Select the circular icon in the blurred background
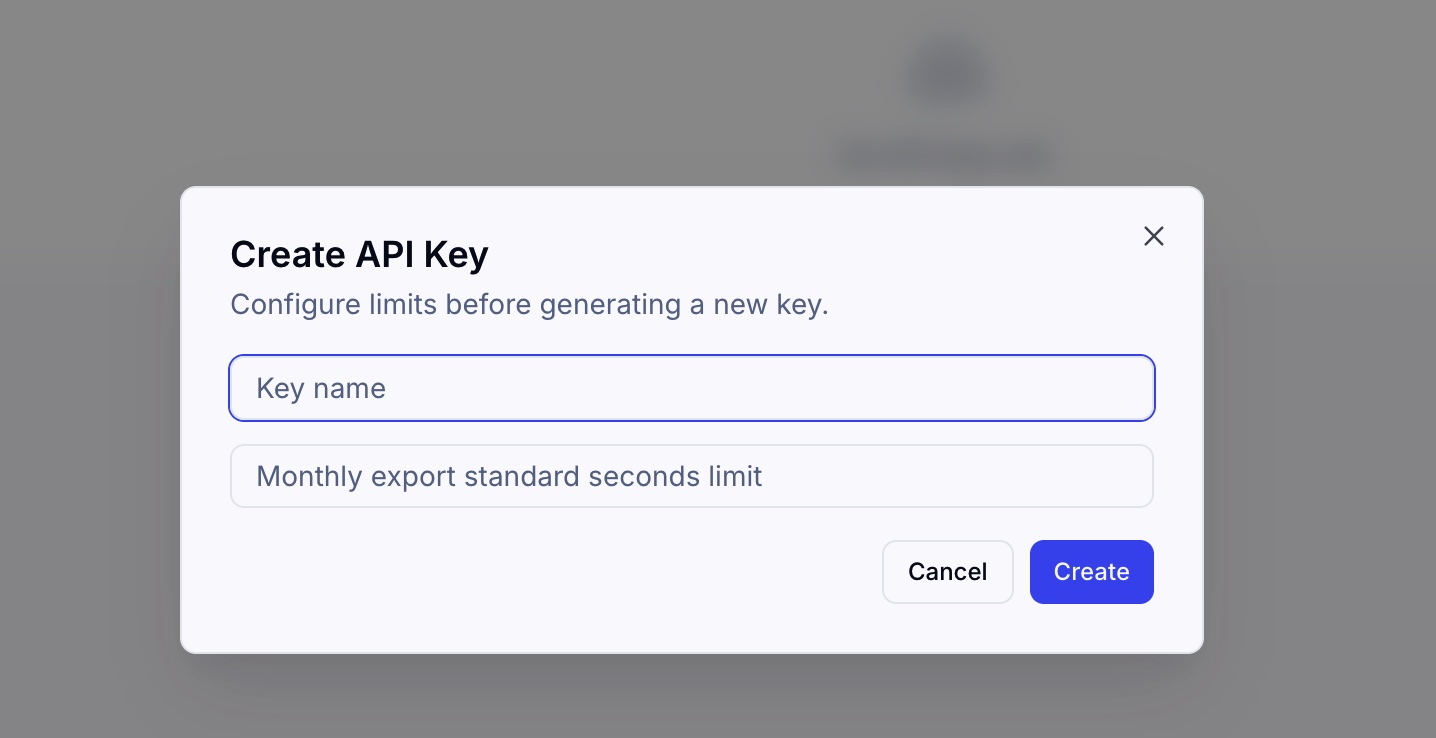Screen dimensions: 1436x738 coord(947,70)
